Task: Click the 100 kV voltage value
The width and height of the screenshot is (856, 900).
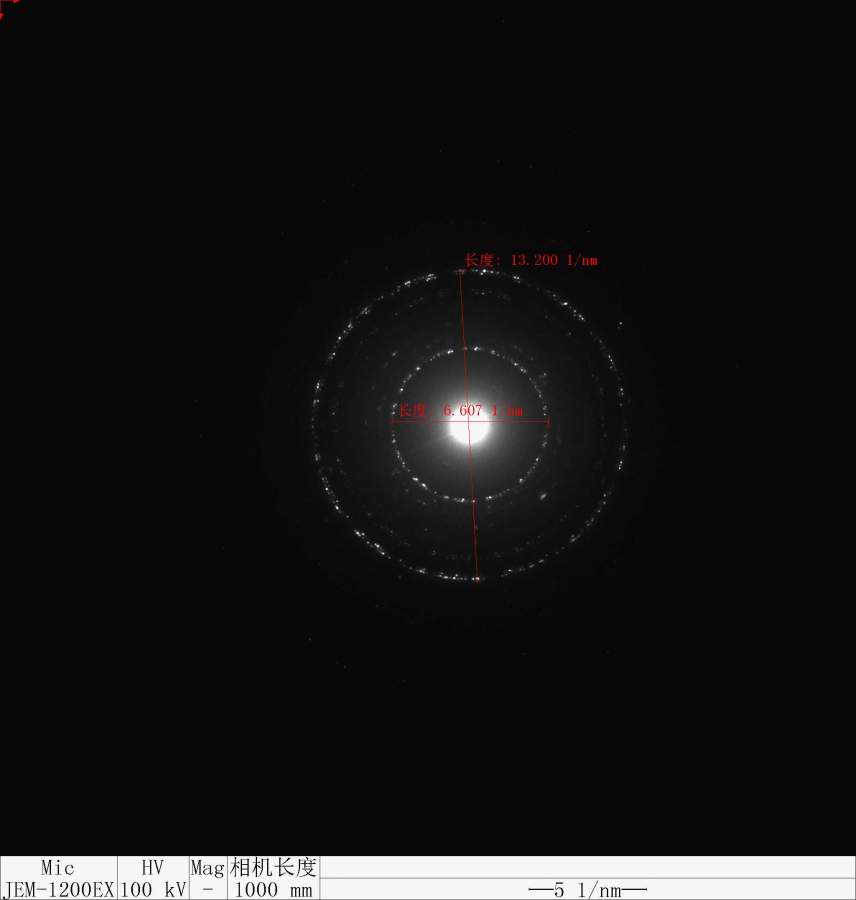Action: [153, 890]
